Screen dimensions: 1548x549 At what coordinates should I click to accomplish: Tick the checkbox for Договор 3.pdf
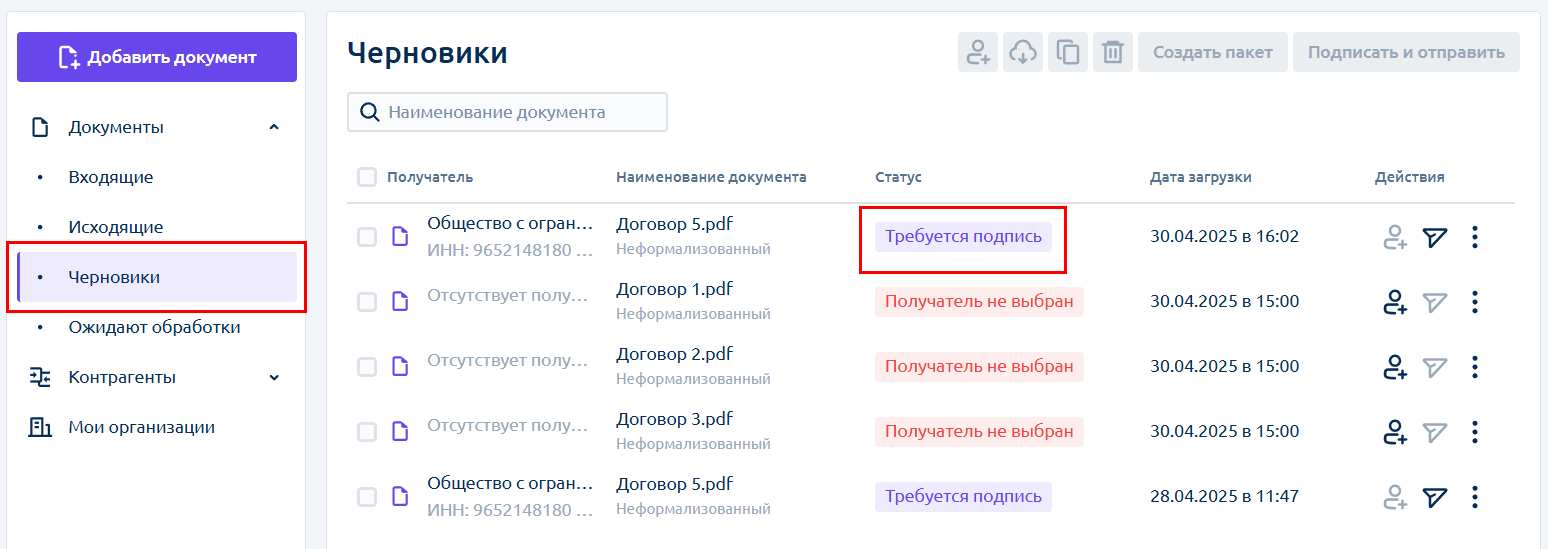[x=367, y=432]
